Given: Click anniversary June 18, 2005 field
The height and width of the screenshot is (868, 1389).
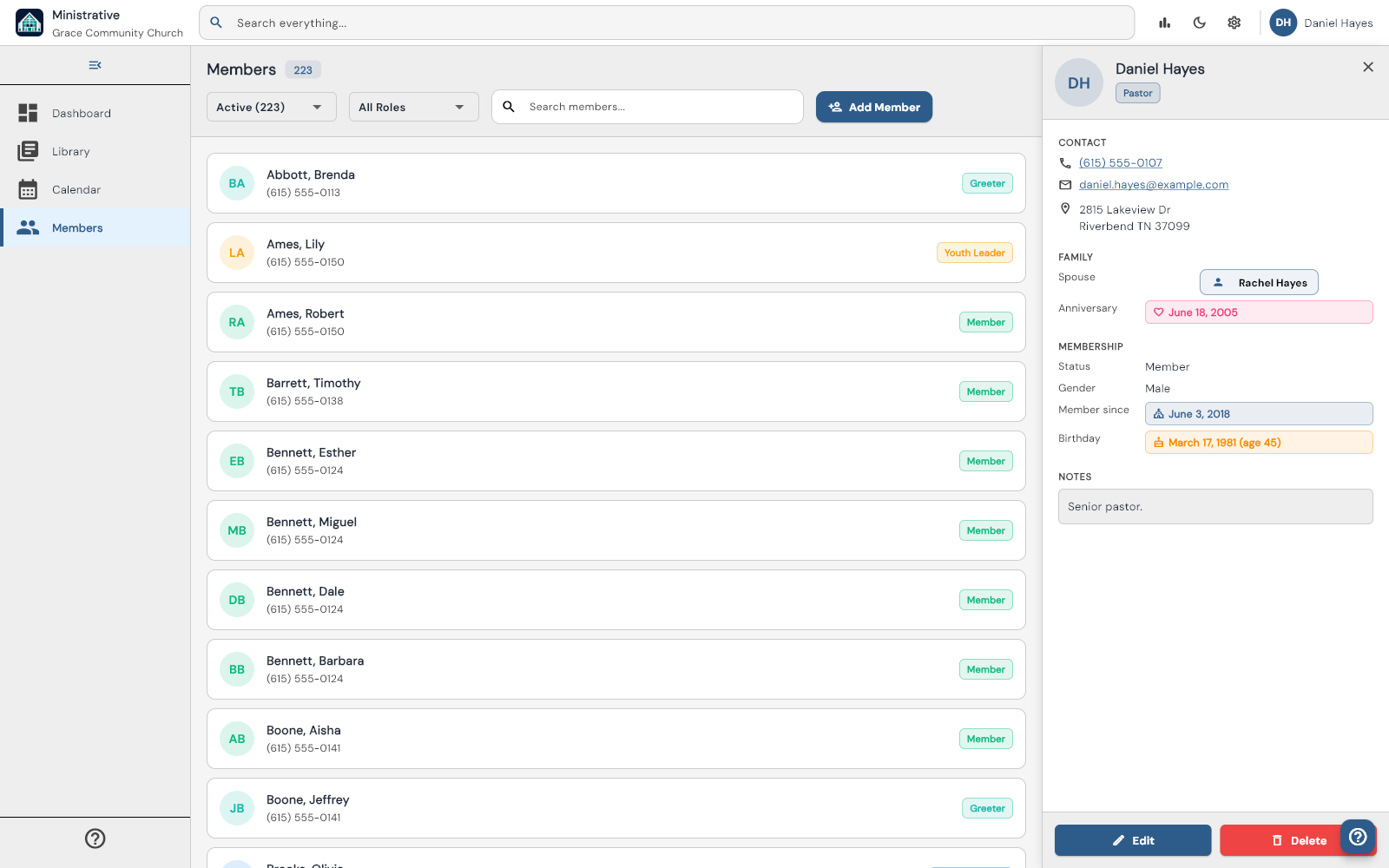Looking at the screenshot, I should 1259,312.
